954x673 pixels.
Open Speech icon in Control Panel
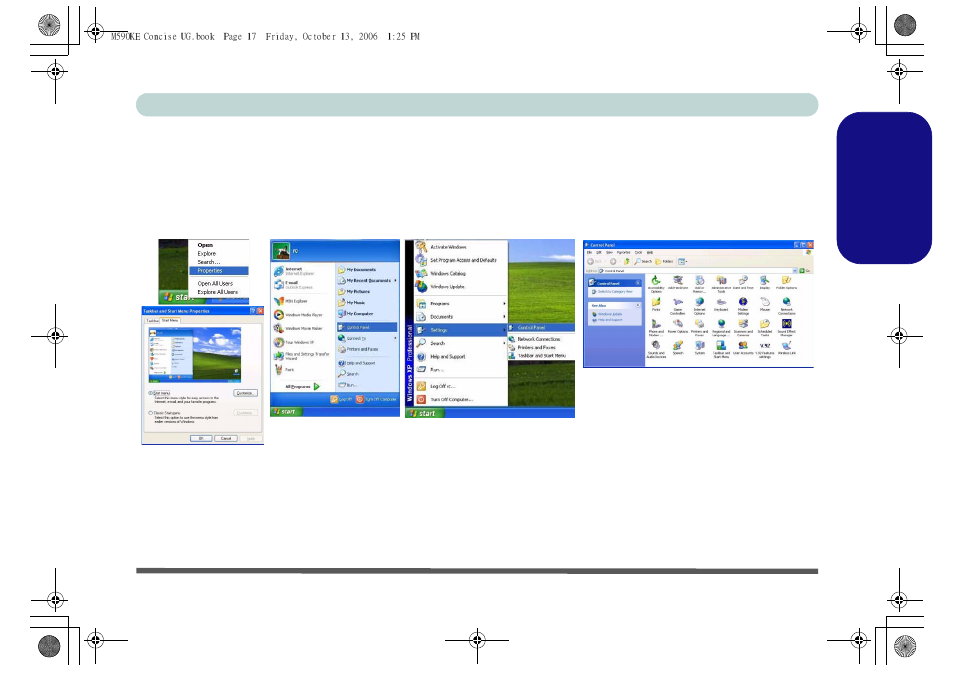pos(678,348)
